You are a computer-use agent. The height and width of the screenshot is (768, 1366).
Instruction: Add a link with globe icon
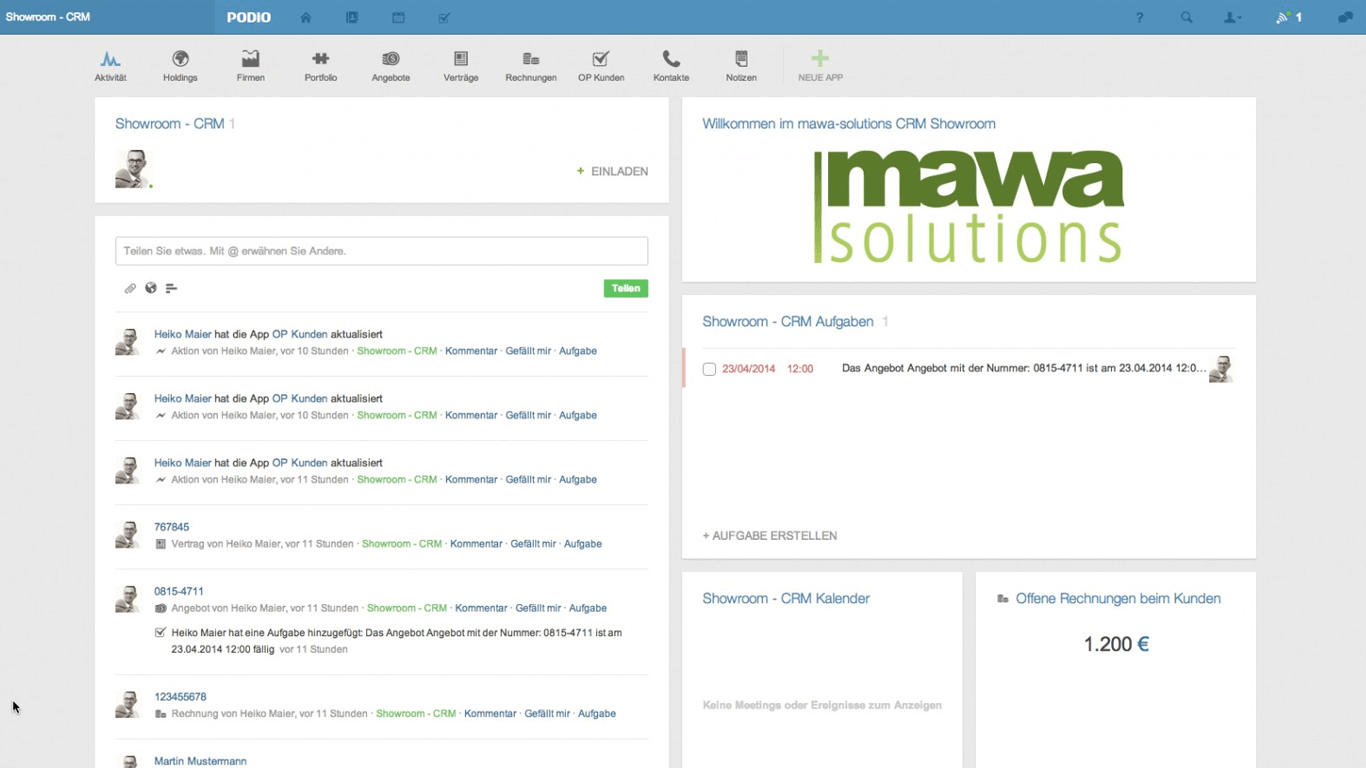pos(151,288)
